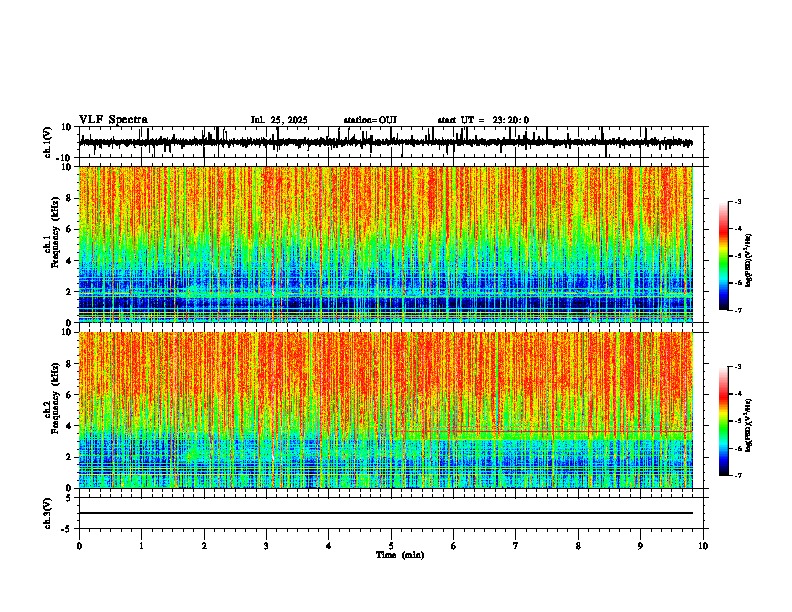Click the "-3" label on the ch.2 color scale
Screen dimensions: 792x612
point(737,367)
